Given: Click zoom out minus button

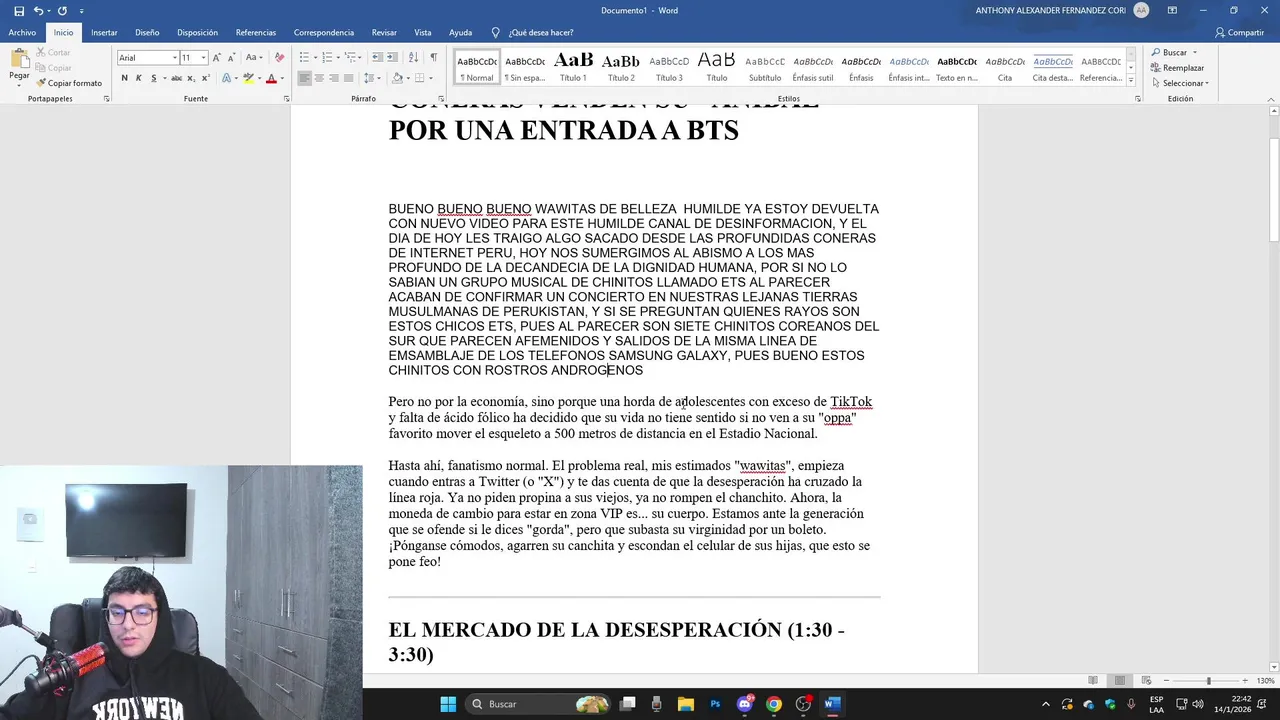Looking at the screenshot, I should point(1168,681).
